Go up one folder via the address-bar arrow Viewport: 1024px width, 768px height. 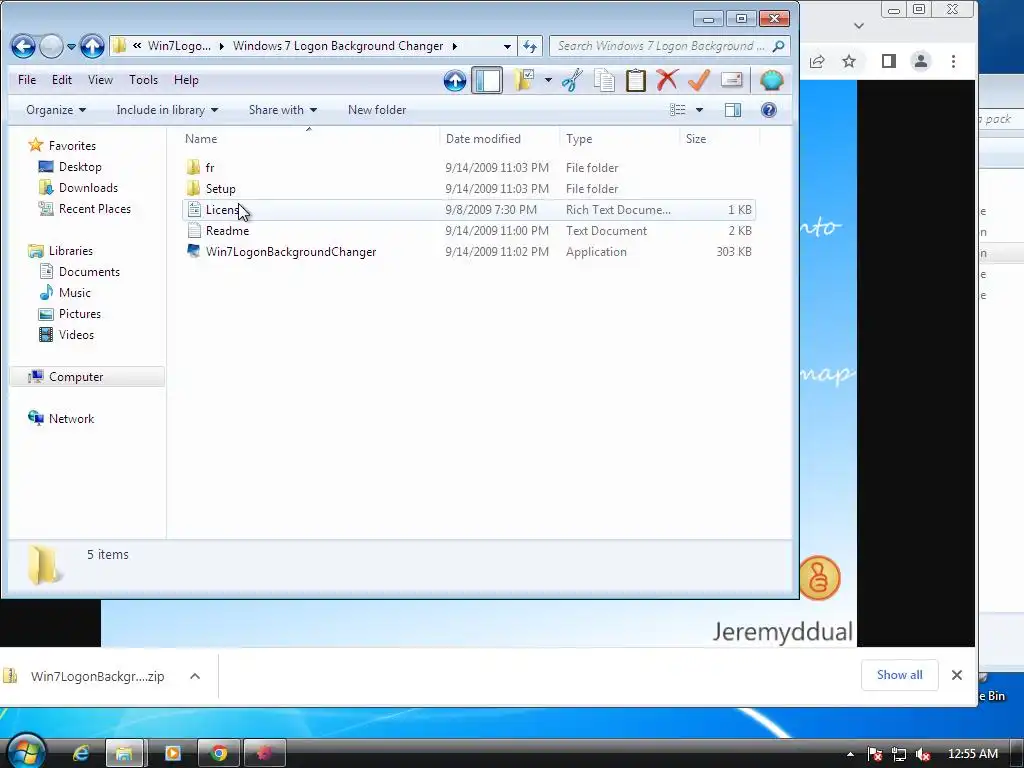(x=92, y=46)
